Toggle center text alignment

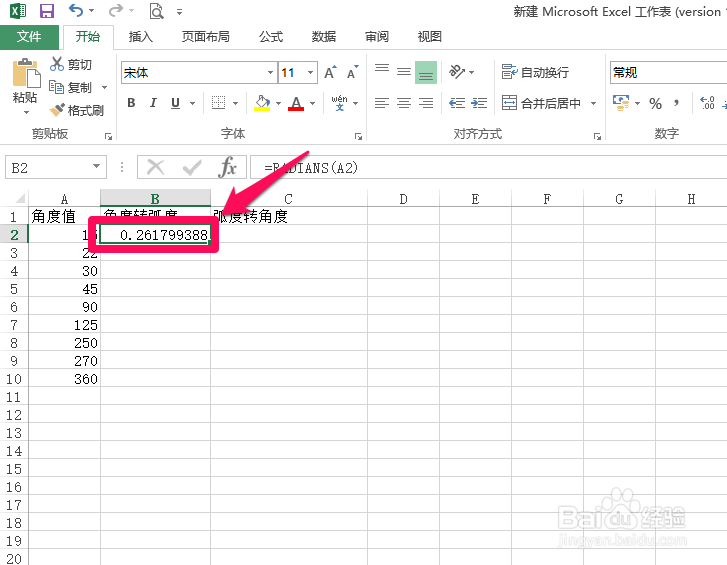tap(403, 103)
